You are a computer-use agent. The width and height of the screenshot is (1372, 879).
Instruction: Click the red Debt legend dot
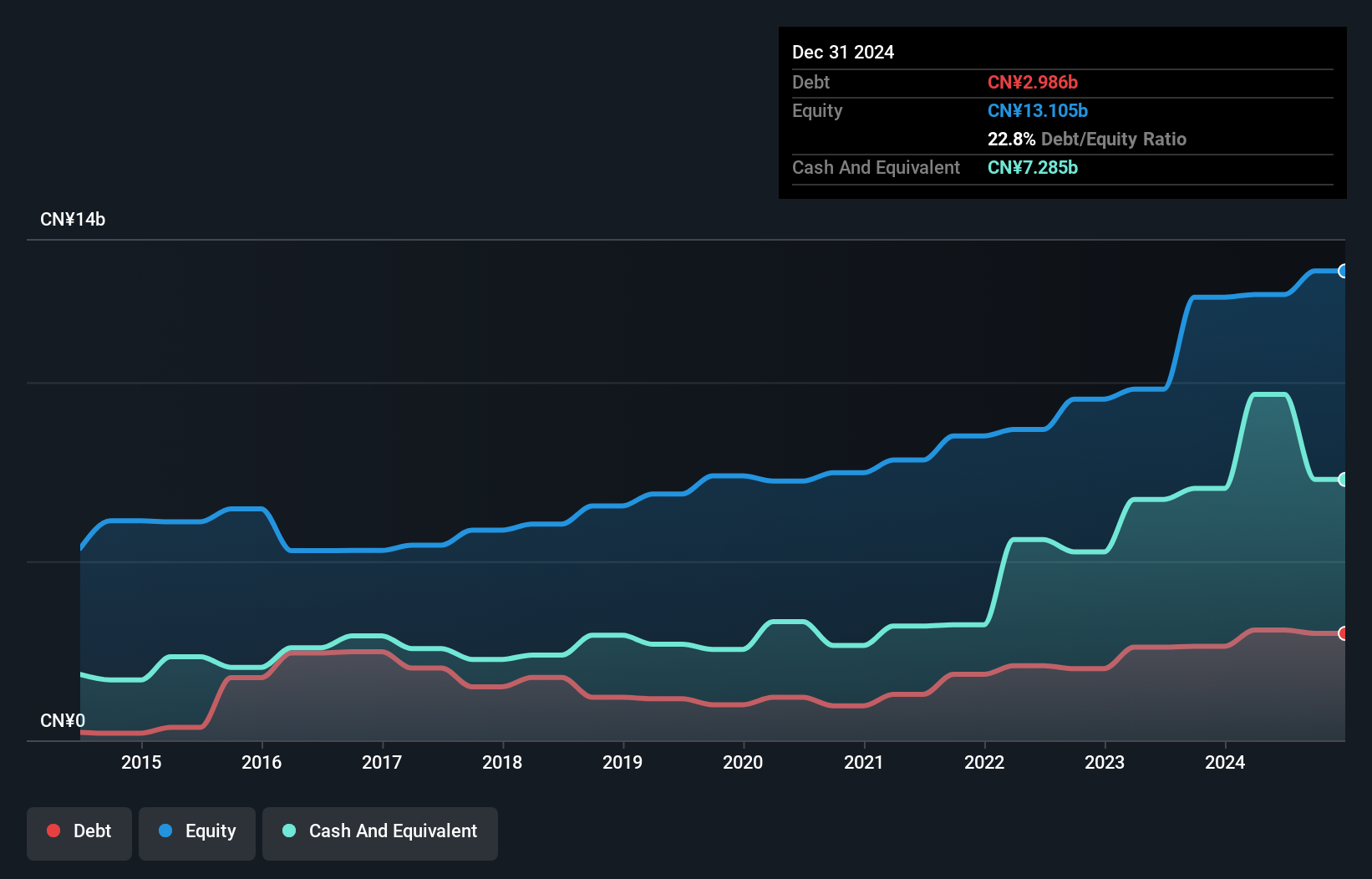click(x=53, y=831)
